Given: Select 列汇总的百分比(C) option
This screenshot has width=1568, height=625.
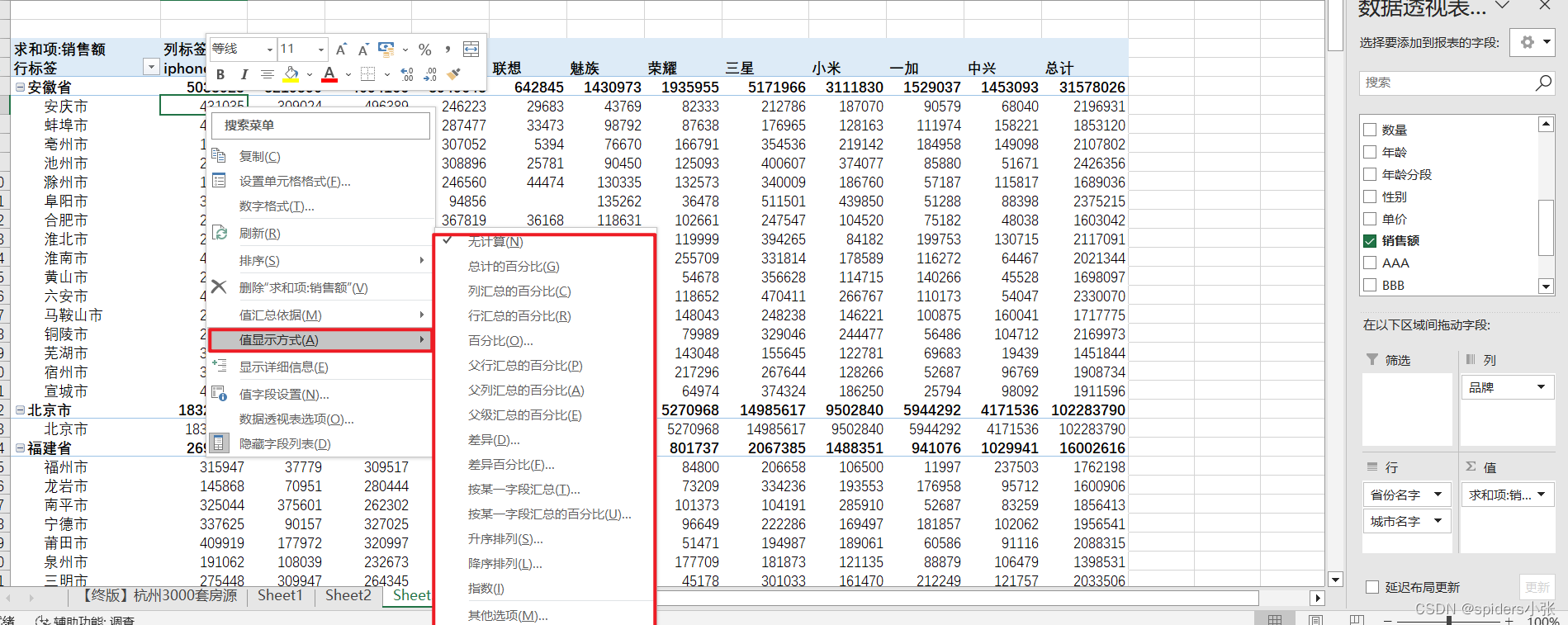Looking at the screenshot, I should pyautogui.click(x=519, y=291).
